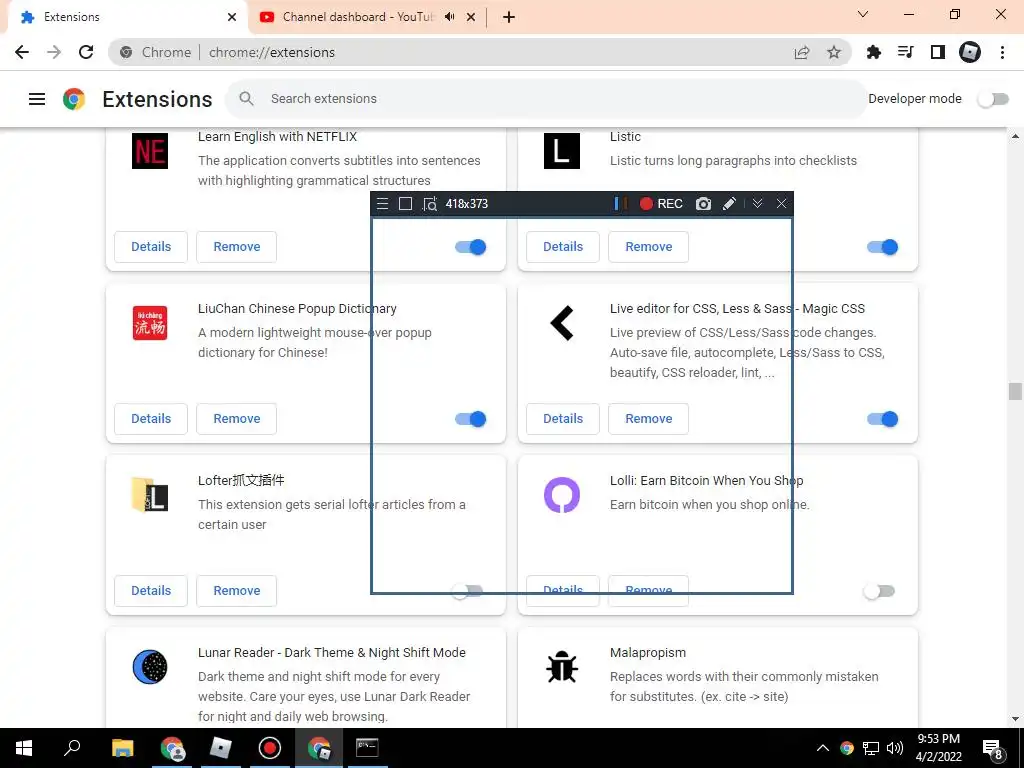Viewport: 1024px width, 768px height.
Task: Disable LiuChan Chinese Popup Dictionary toggle
Action: [471, 419]
